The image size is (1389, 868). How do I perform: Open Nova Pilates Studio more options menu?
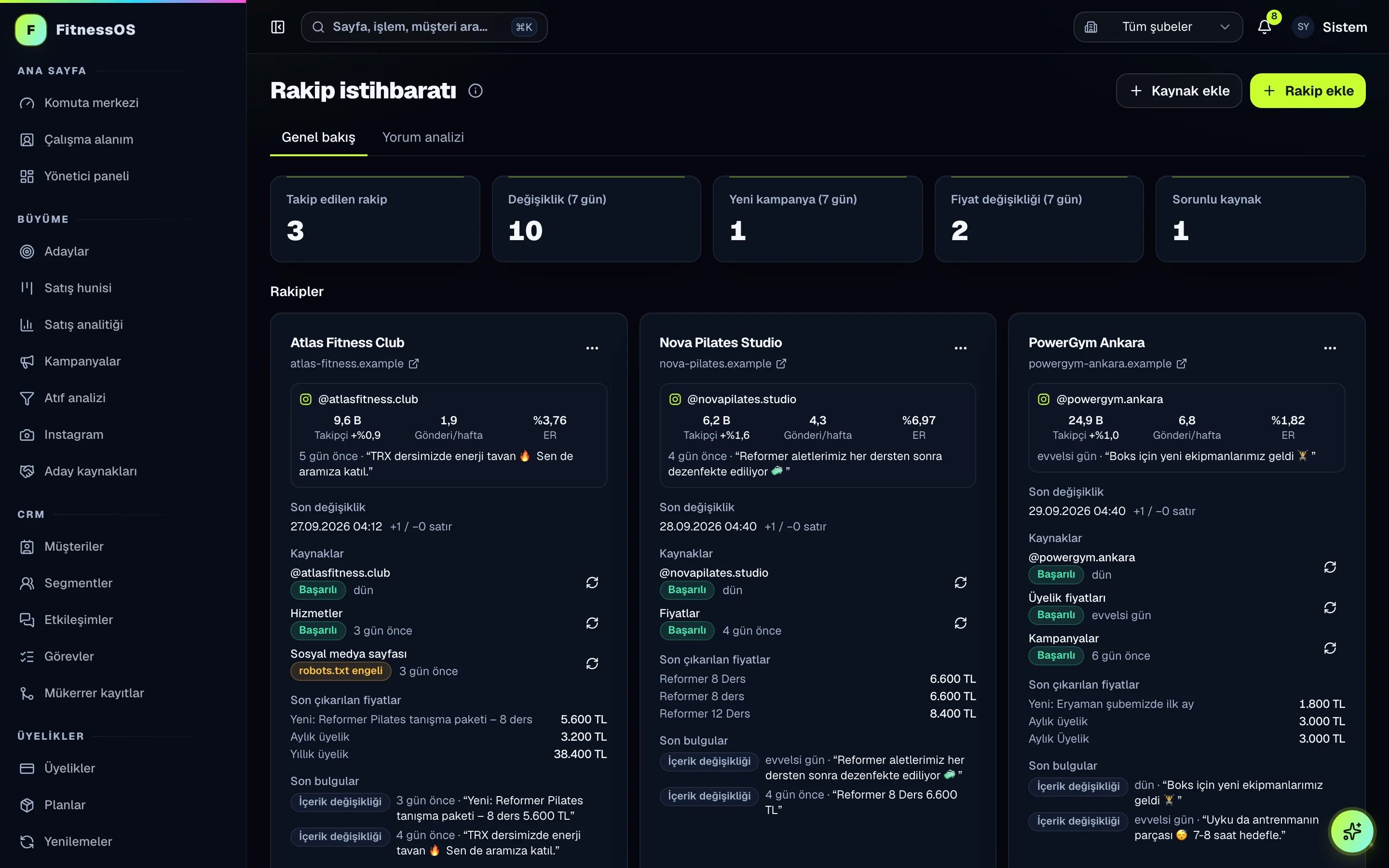(x=960, y=348)
